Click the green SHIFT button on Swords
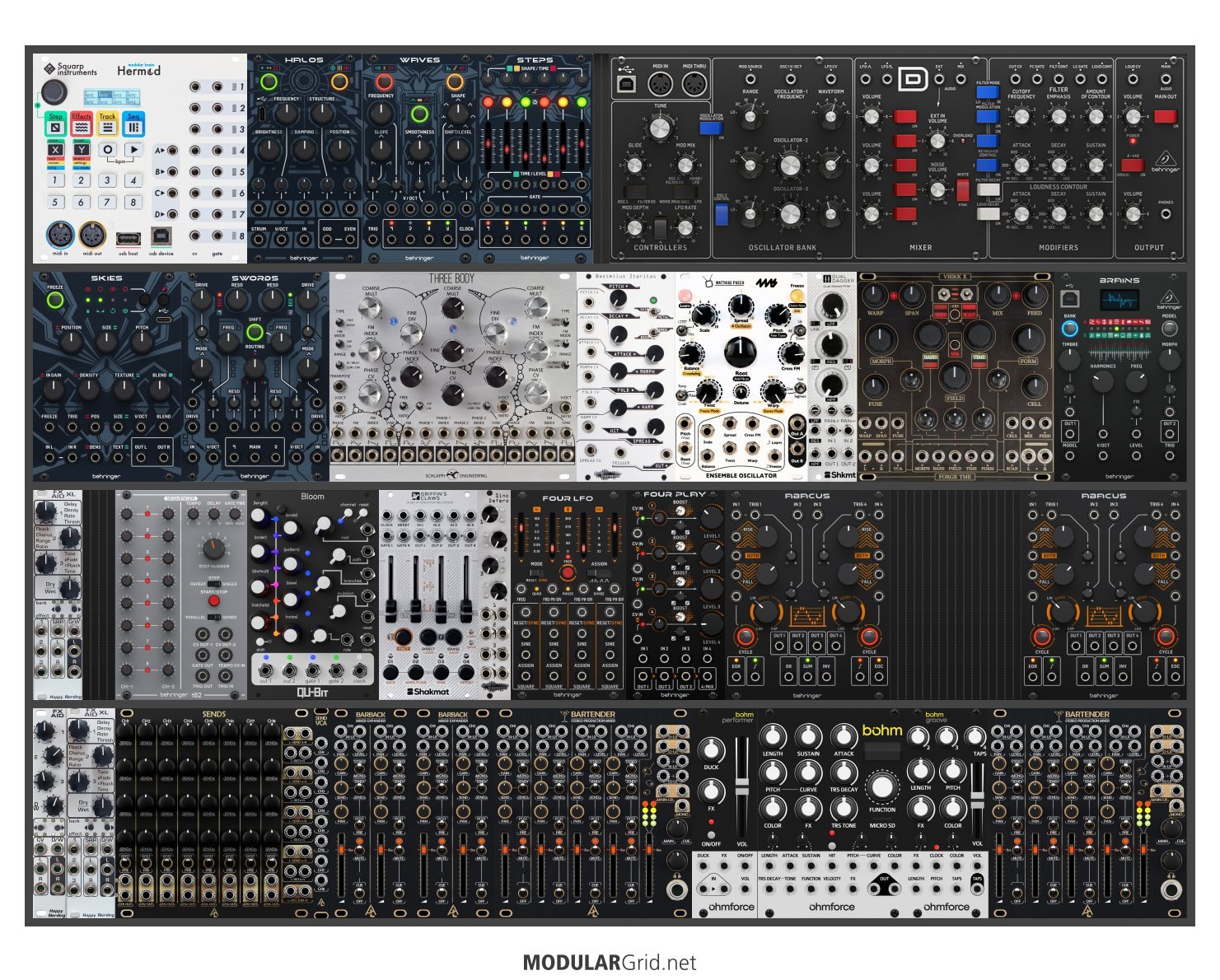This screenshot has width=1220, height=980. 255,333
